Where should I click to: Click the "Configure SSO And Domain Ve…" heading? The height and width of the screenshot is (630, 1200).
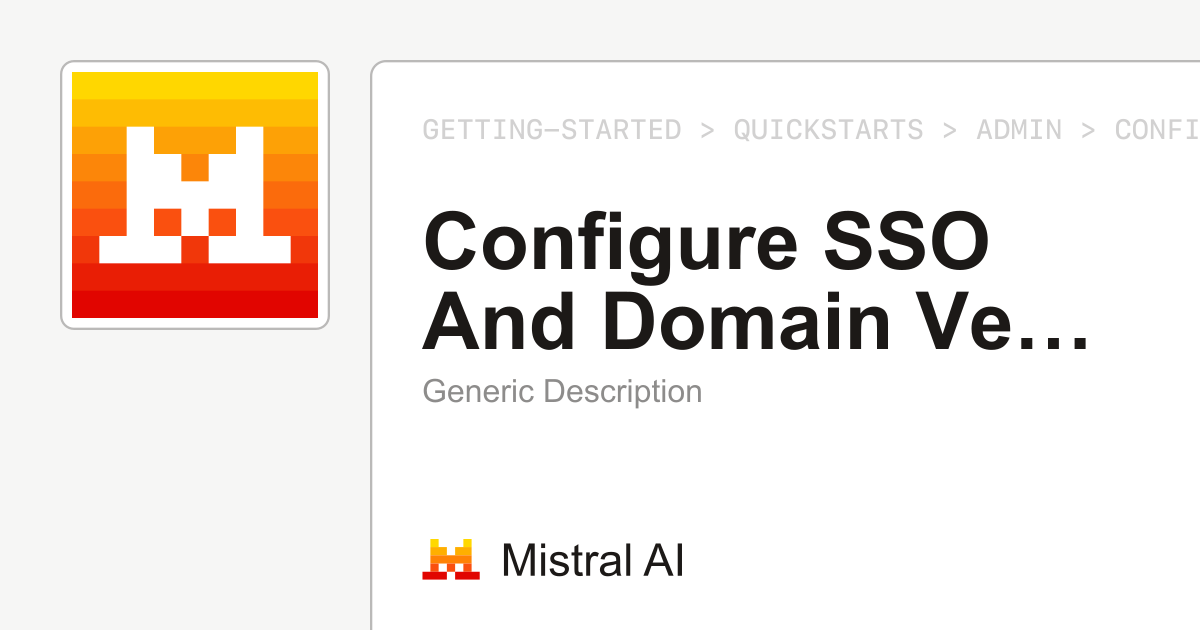click(x=756, y=282)
